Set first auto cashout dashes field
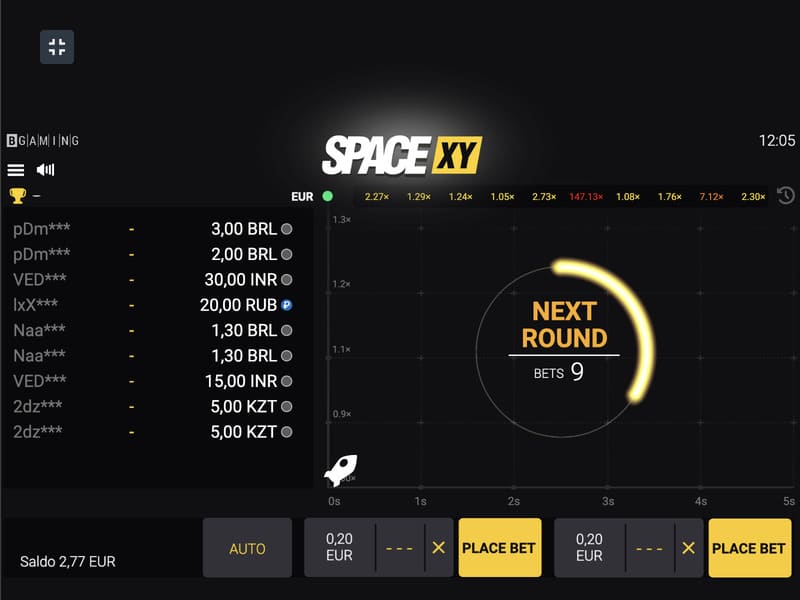 tap(399, 548)
